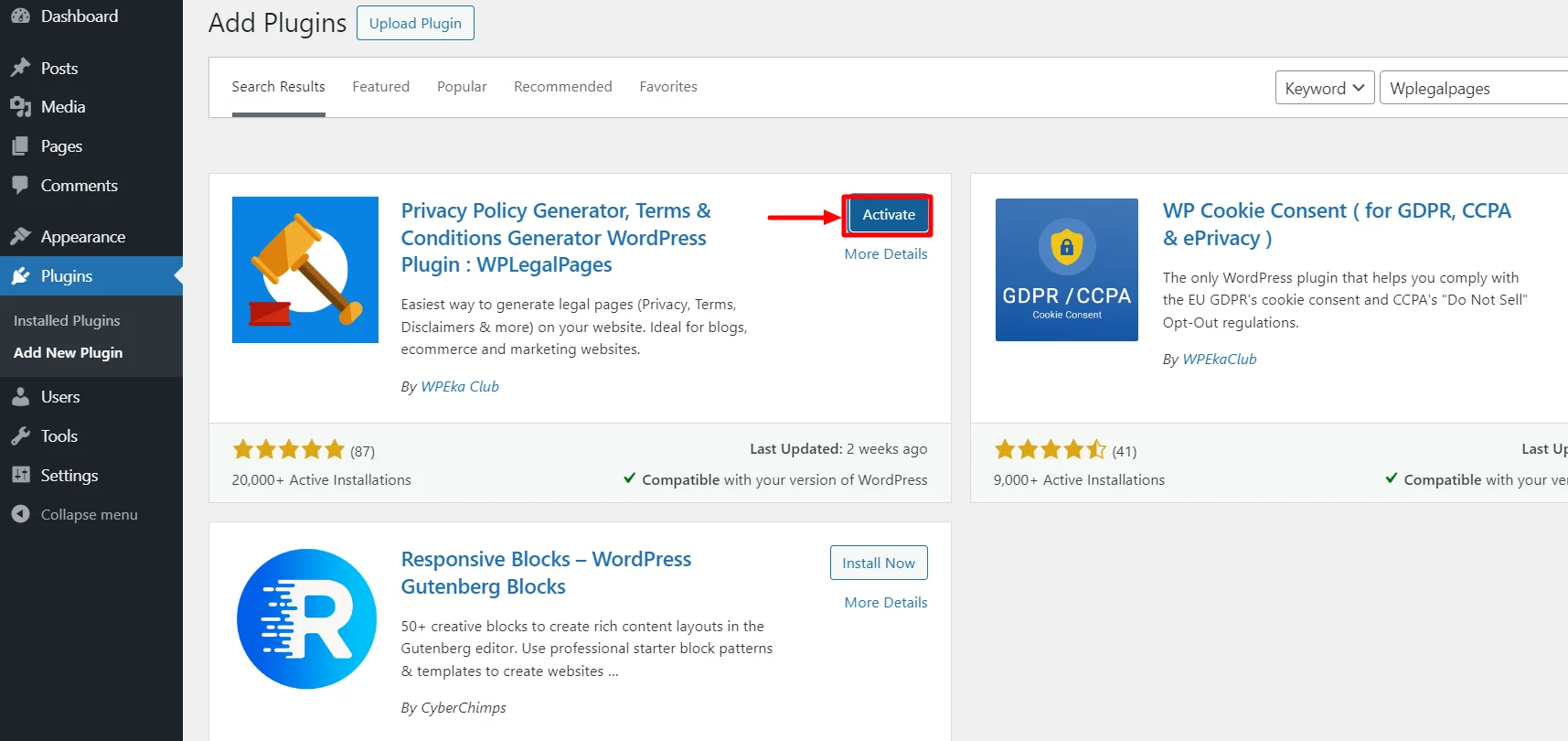Click the Tools wrench icon
The width and height of the screenshot is (1568, 741).
[x=20, y=436]
